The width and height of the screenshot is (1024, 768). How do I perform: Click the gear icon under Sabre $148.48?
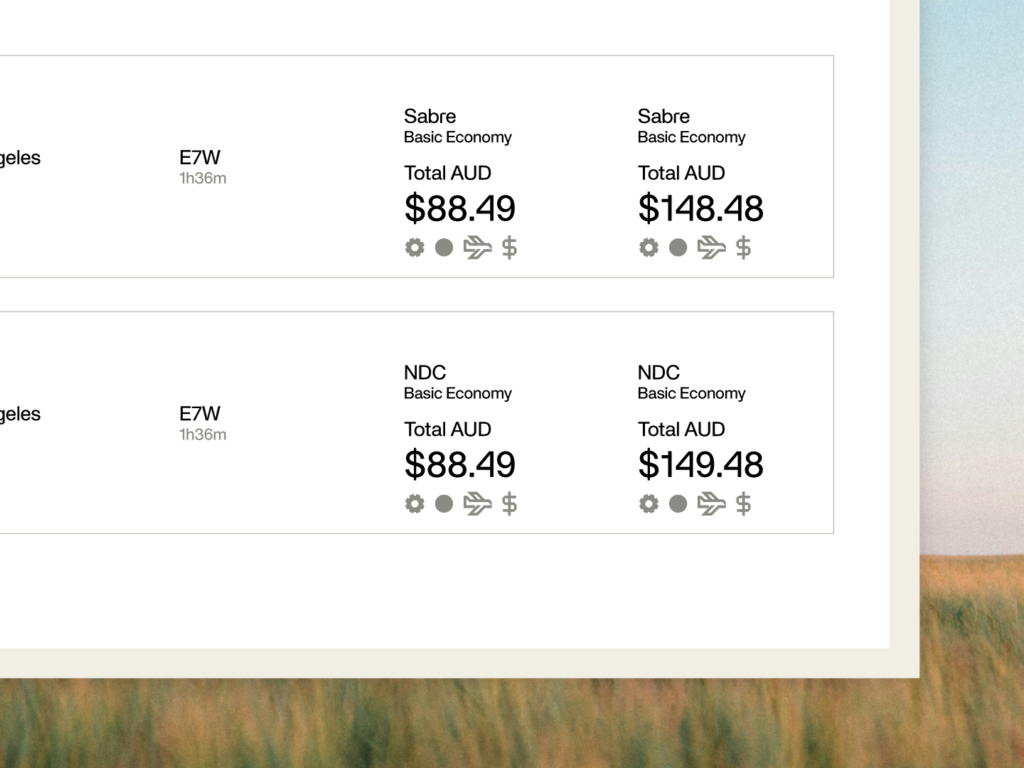click(648, 248)
